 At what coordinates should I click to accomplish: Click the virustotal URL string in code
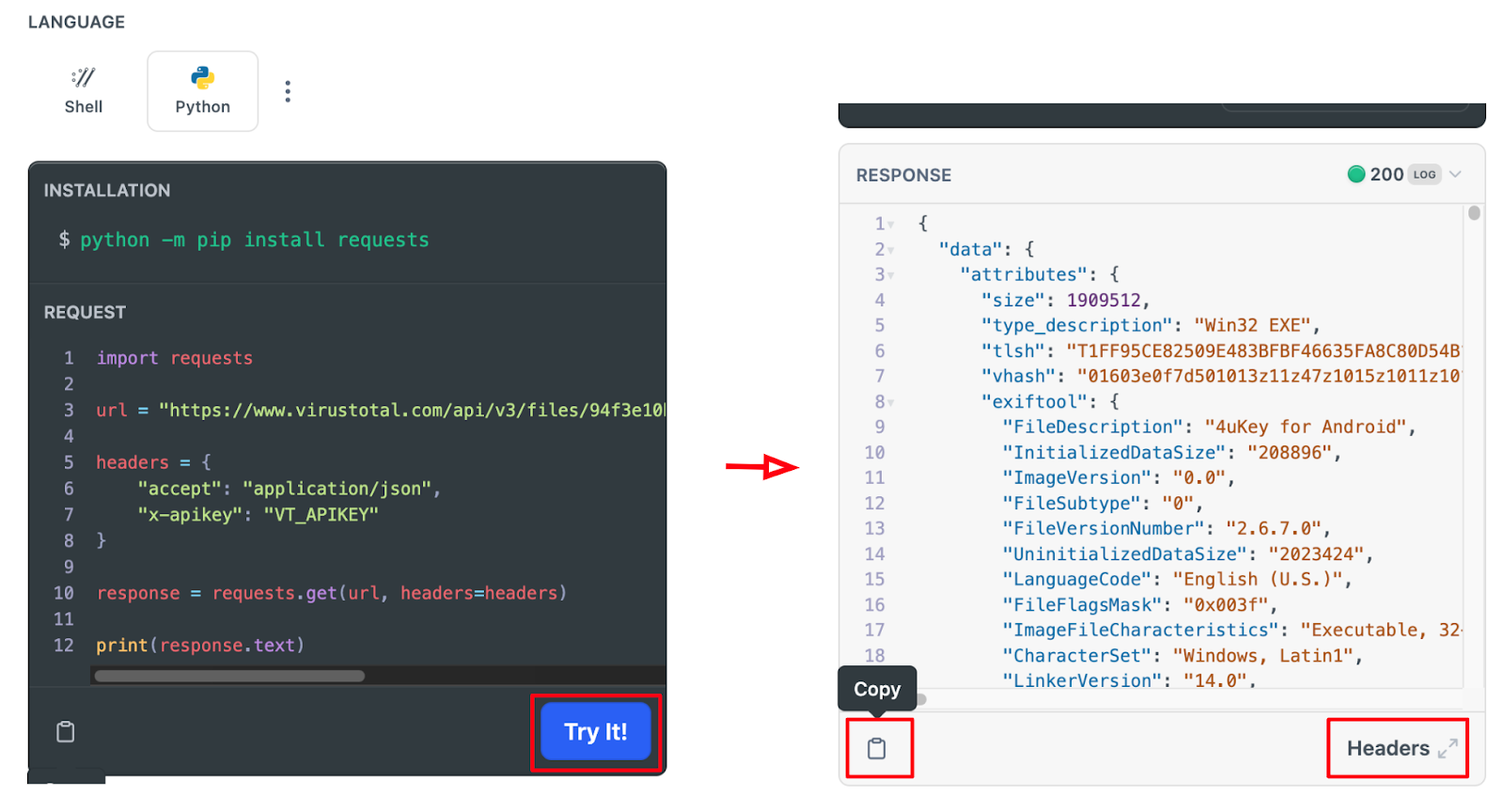(412, 410)
